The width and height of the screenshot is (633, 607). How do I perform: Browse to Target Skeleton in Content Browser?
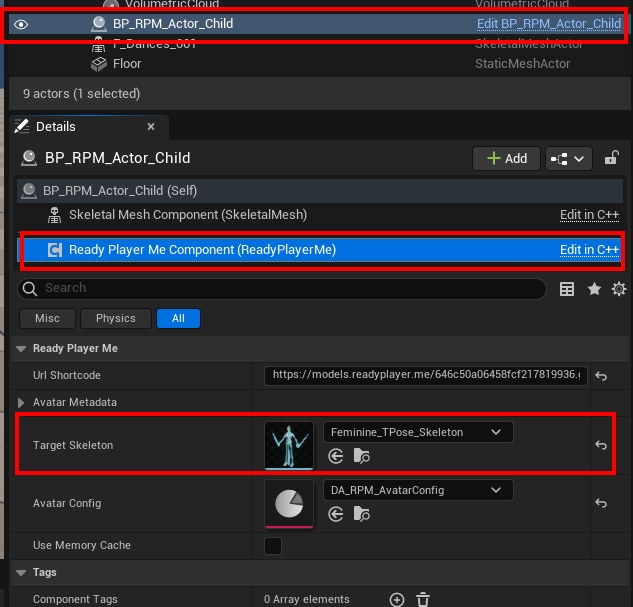pos(362,456)
